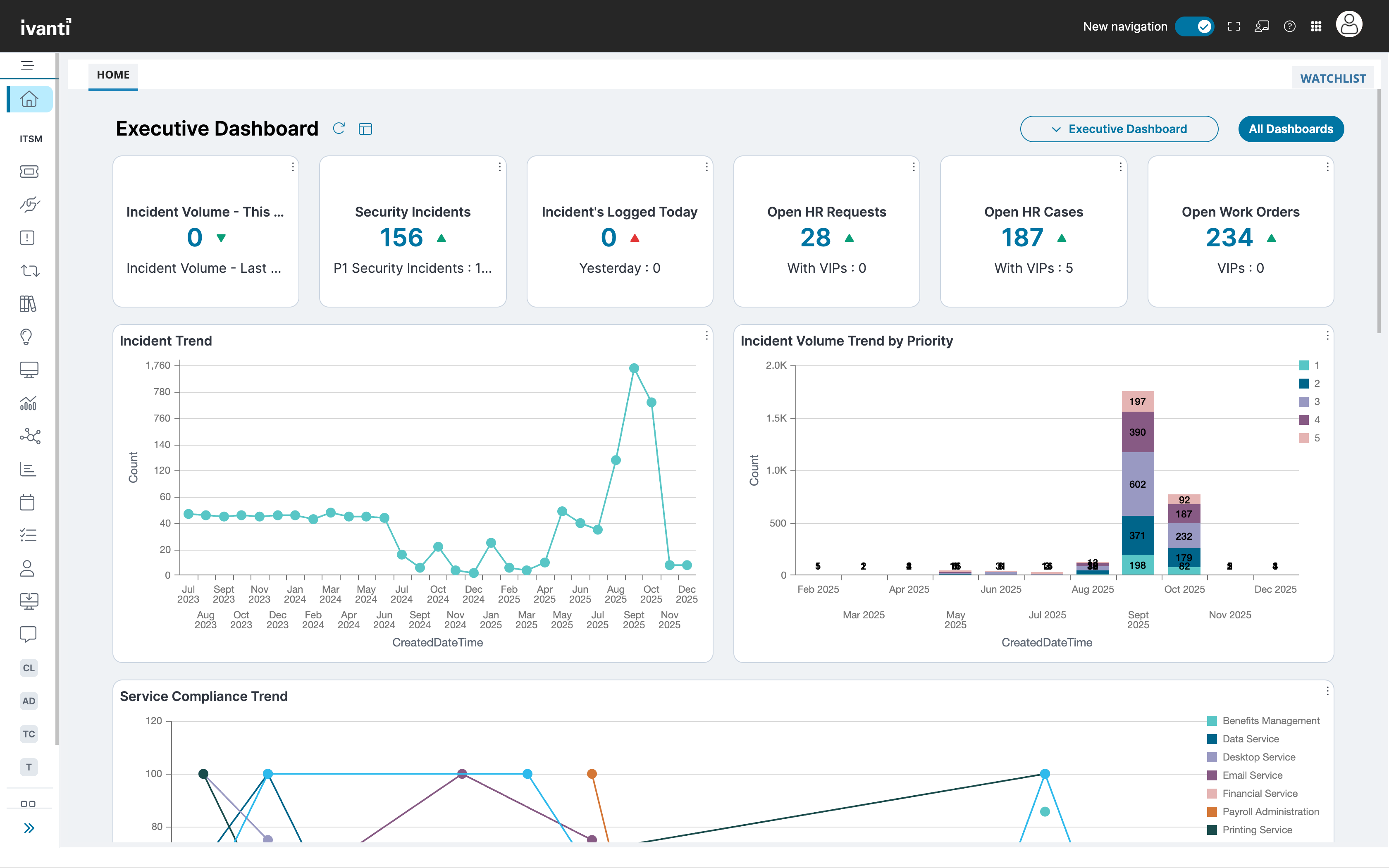The image size is (1389, 868).
Task: Open the bar list report icon in sidebar
Action: (28, 469)
